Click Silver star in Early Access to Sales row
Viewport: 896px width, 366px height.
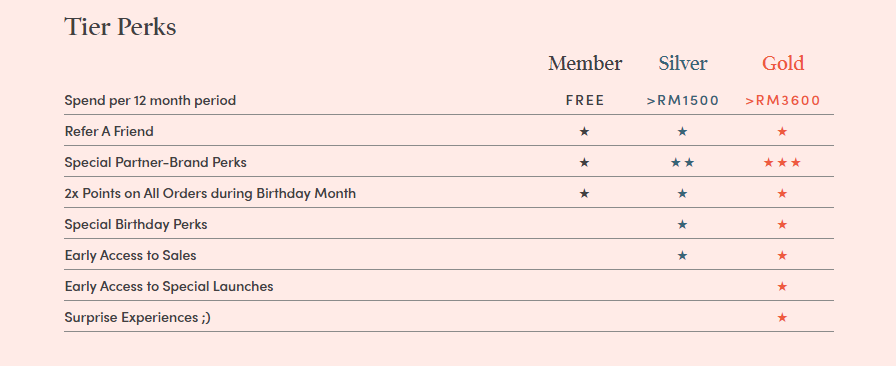(x=682, y=255)
